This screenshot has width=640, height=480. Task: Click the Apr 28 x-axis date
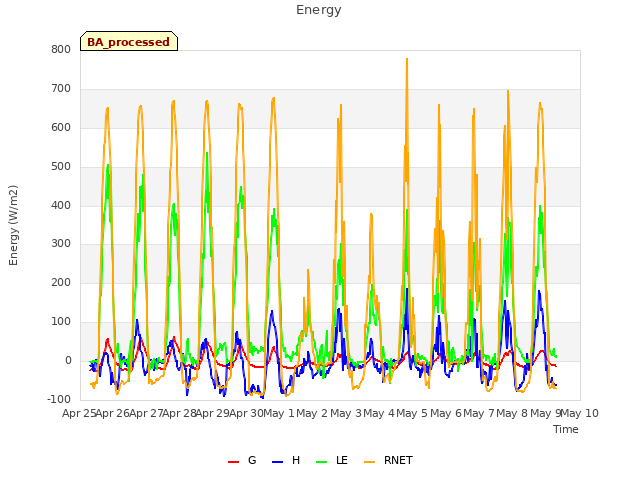[179, 413]
